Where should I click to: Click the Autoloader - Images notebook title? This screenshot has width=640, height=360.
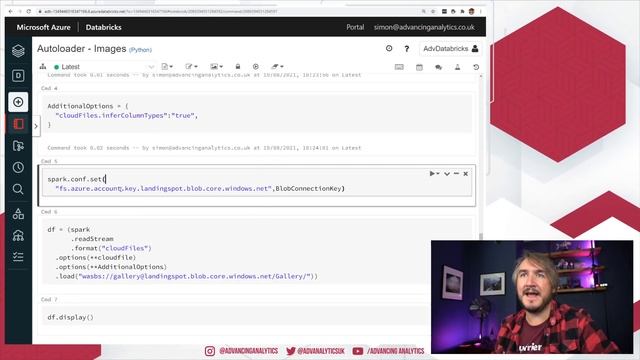(x=82, y=49)
